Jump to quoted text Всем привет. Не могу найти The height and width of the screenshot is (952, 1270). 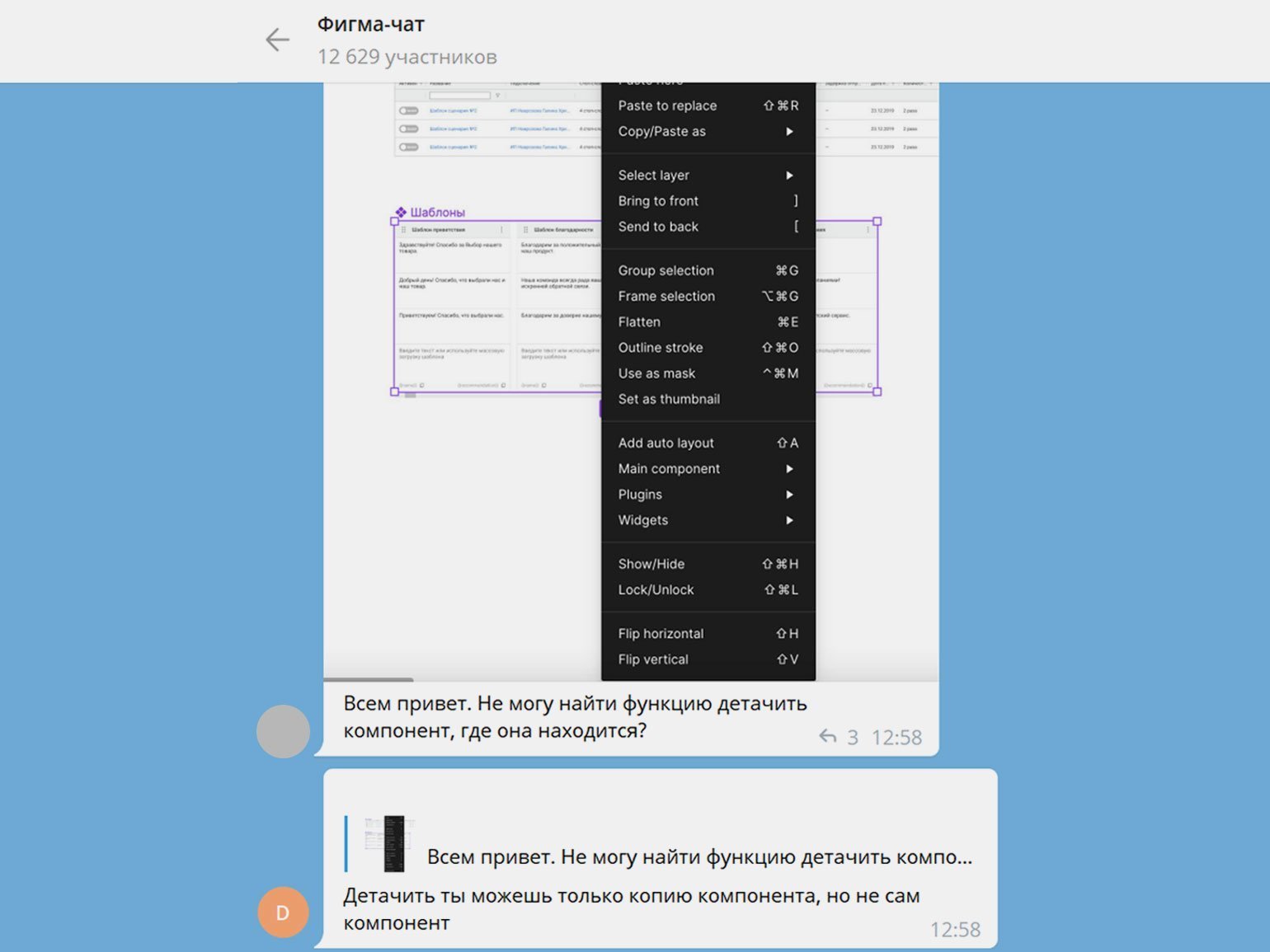tap(700, 857)
